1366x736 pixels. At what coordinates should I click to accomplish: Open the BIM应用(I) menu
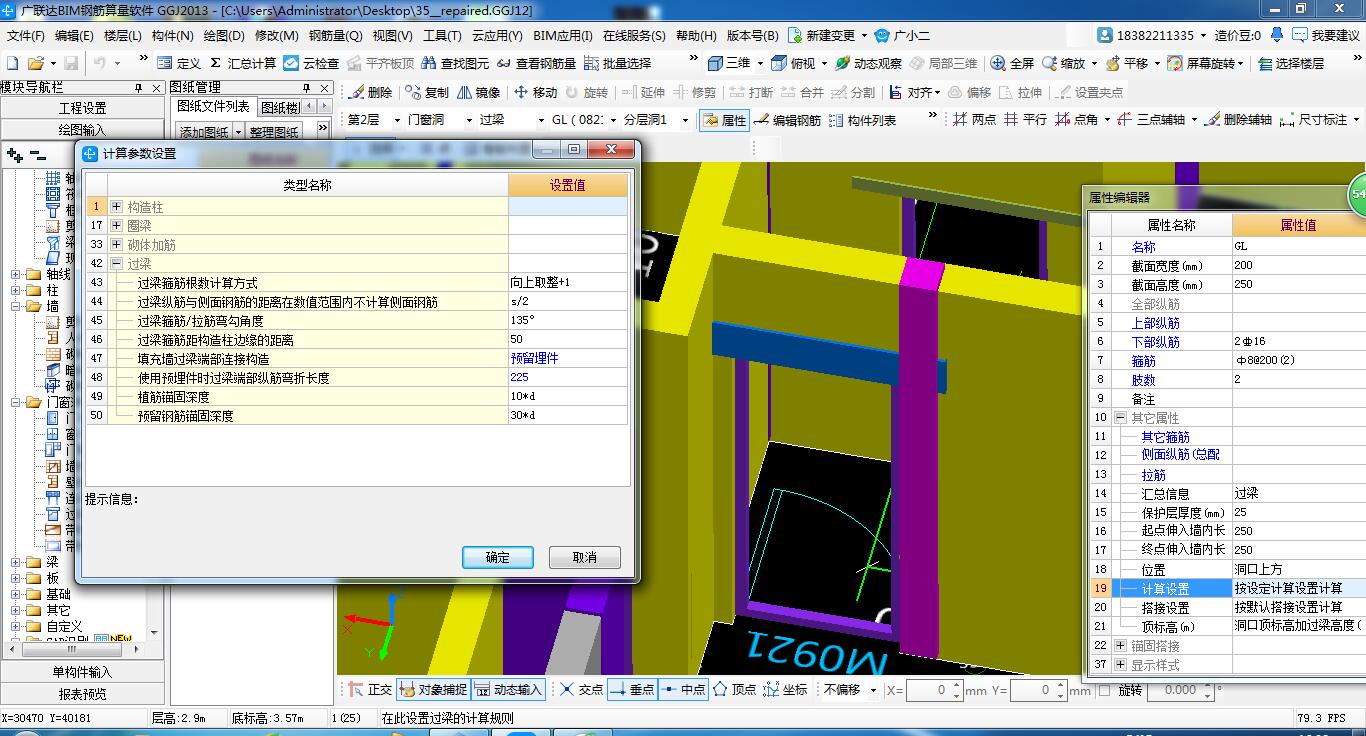pyautogui.click(x=563, y=35)
